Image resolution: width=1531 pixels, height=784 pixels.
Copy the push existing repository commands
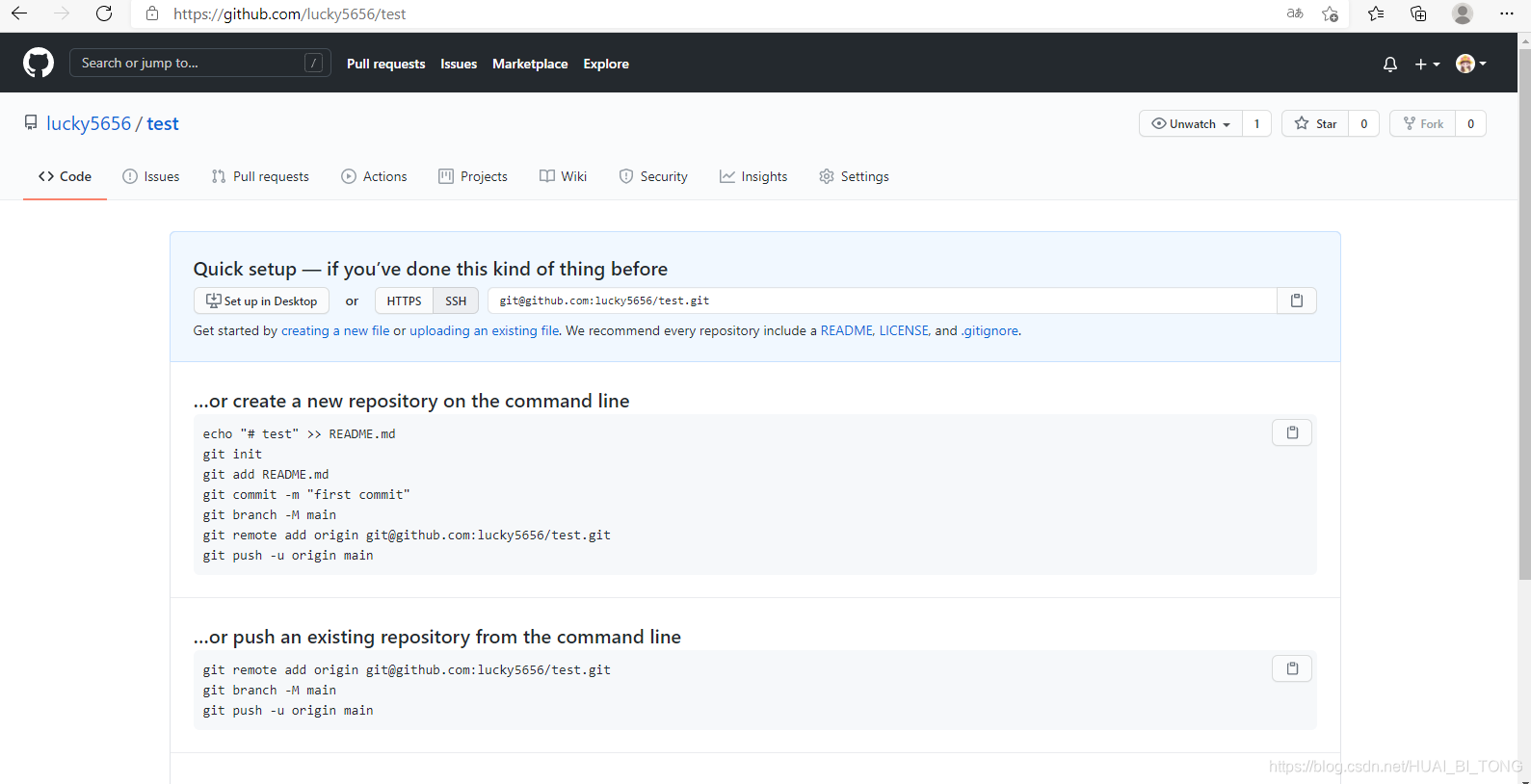tap(1292, 668)
